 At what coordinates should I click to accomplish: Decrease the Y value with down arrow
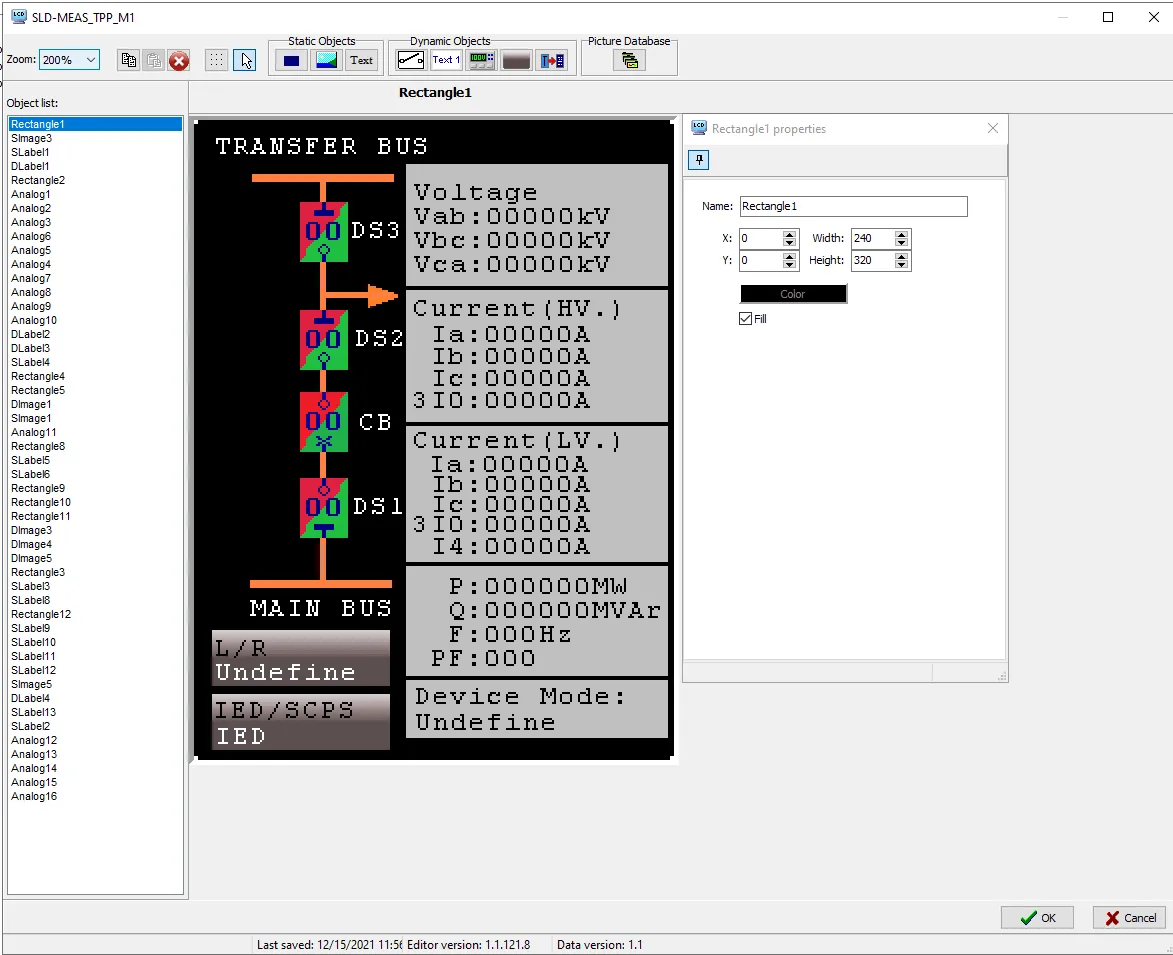pos(789,265)
